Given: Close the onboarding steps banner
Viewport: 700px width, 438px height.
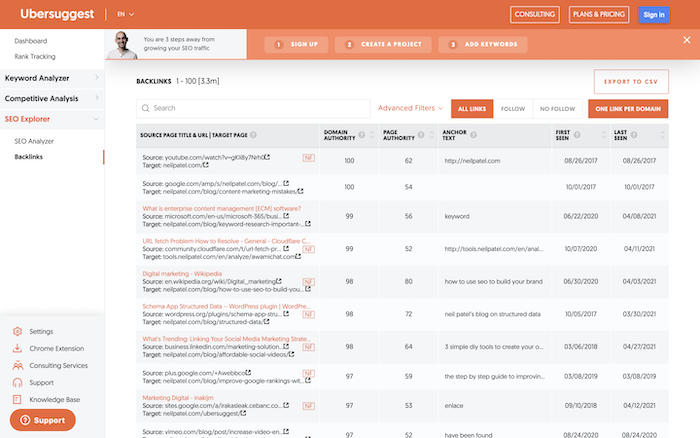Looking at the screenshot, I should [687, 40].
